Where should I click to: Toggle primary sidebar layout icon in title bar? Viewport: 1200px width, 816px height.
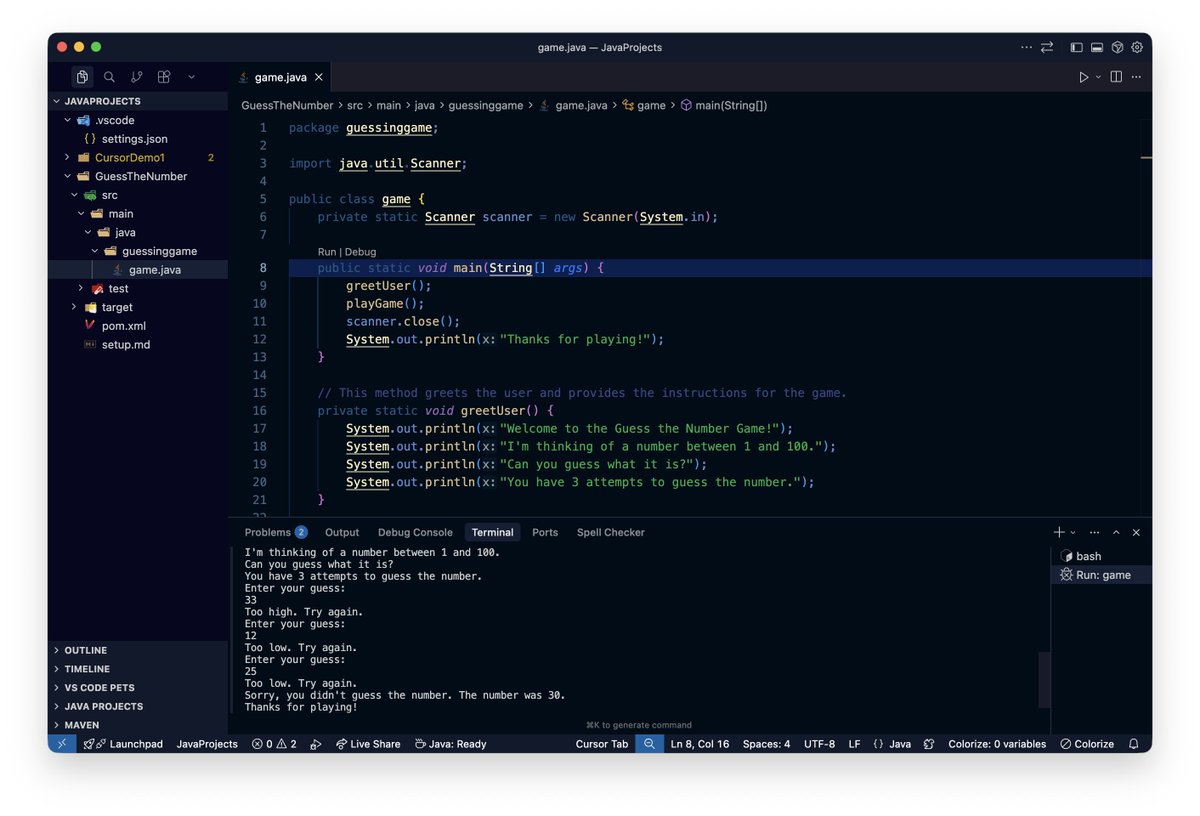(1077, 47)
